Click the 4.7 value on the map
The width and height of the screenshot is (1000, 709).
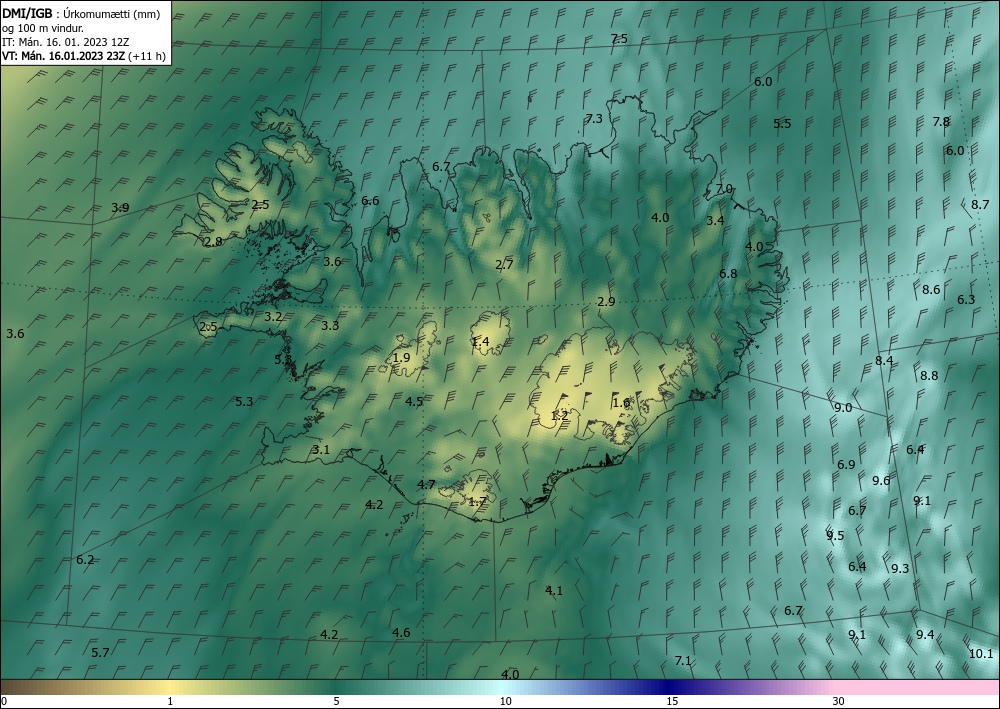[426, 485]
